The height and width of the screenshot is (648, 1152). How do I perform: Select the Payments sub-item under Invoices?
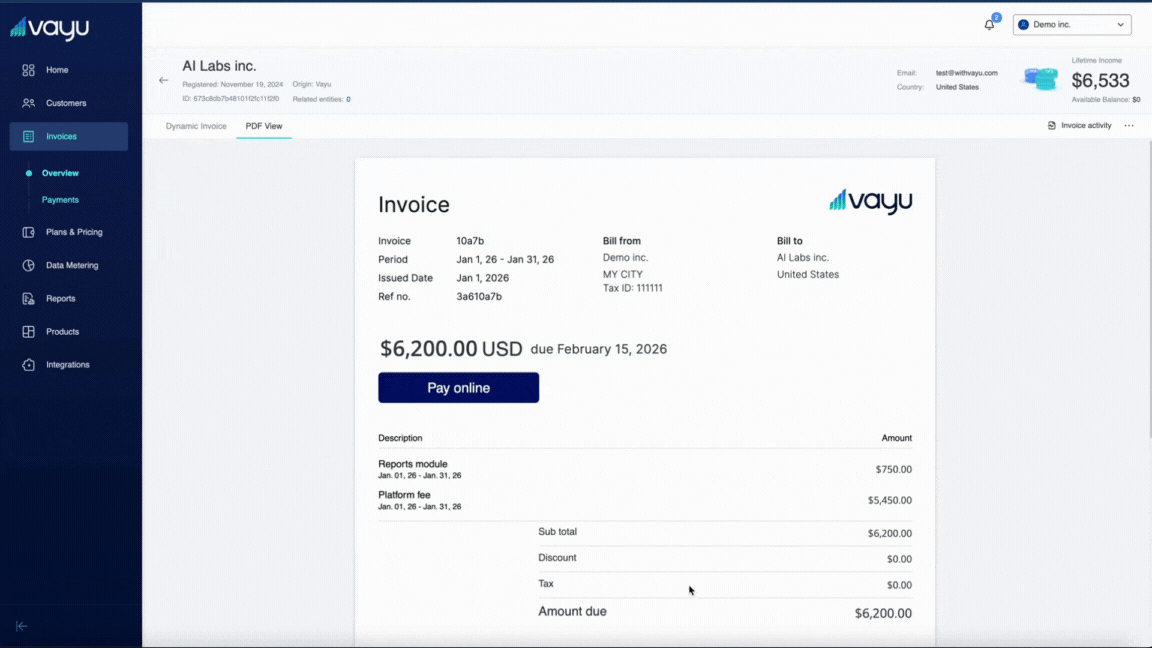point(60,199)
